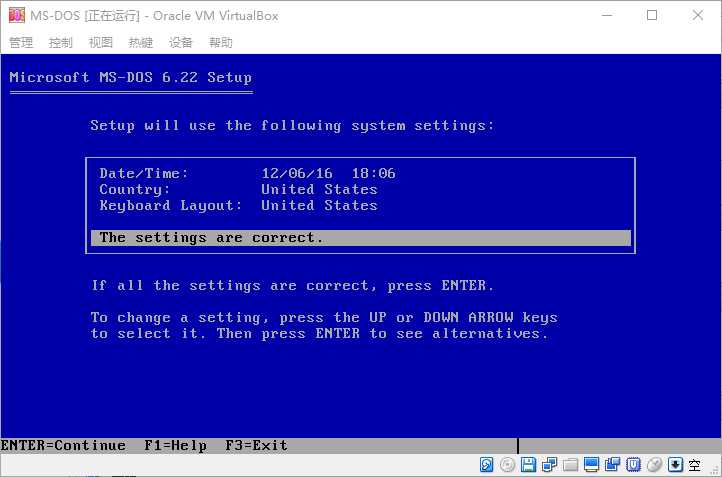Click 'United States' in the Country row
The width and height of the screenshot is (722, 477).
(x=319, y=189)
